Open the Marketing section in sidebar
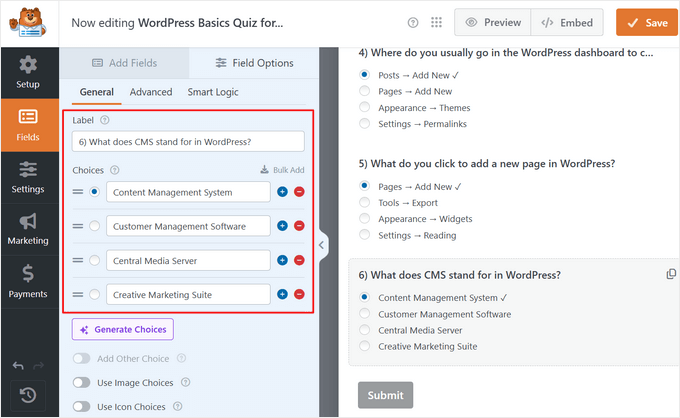 click(28, 229)
